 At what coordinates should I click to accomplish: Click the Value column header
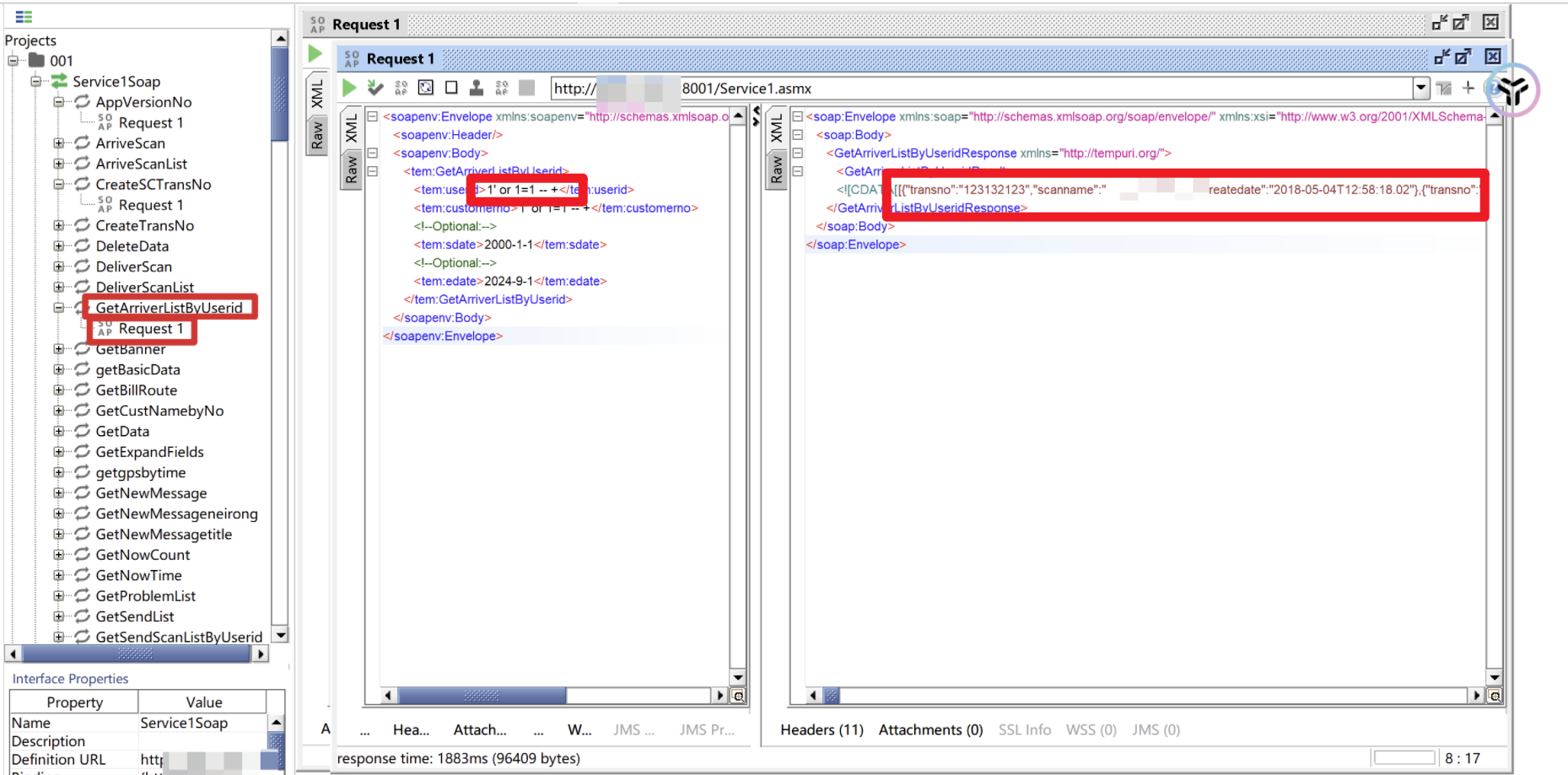coord(203,702)
